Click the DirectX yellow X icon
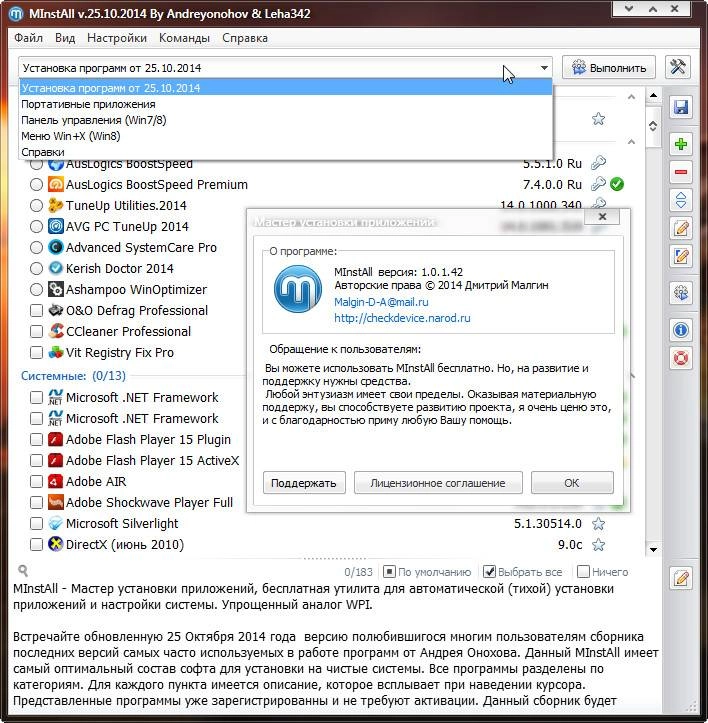 click(56, 545)
